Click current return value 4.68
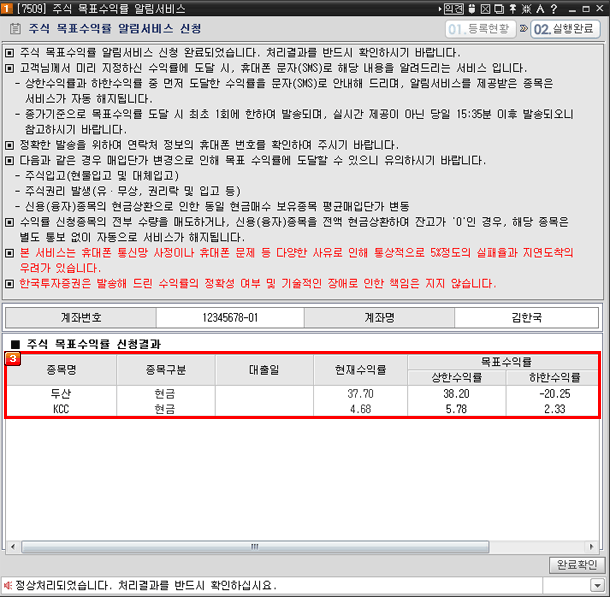The width and height of the screenshot is (610, 597). pyautogui.click(x=361, y=409)
